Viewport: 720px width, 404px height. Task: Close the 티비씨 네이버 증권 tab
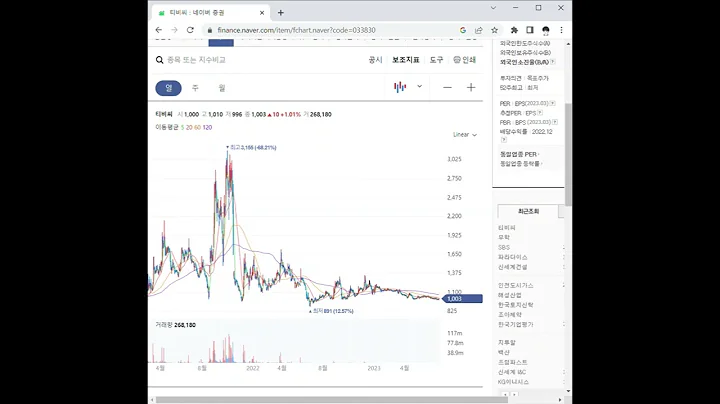(x=262, y=13)
